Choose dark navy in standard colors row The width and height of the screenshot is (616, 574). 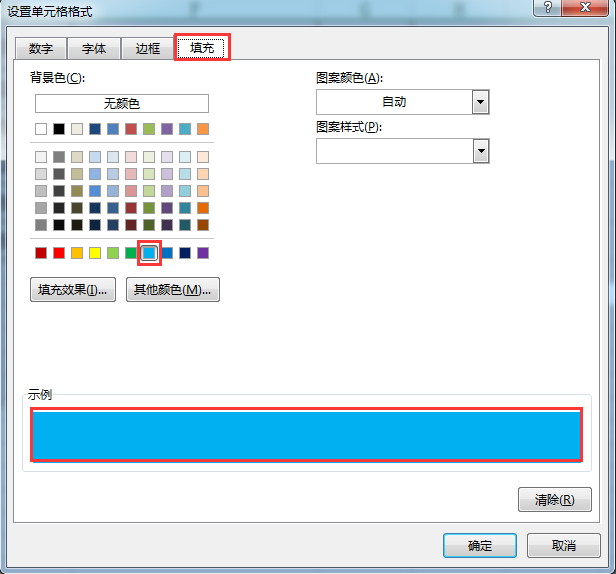185,253
